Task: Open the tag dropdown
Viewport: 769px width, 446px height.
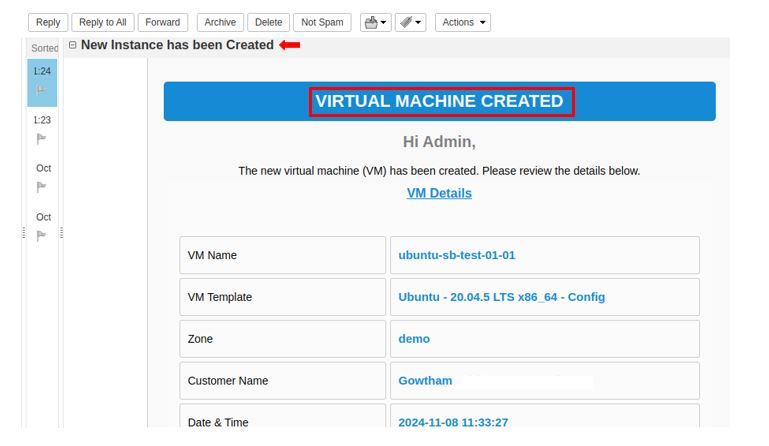Action: click(x=410, y=22)
